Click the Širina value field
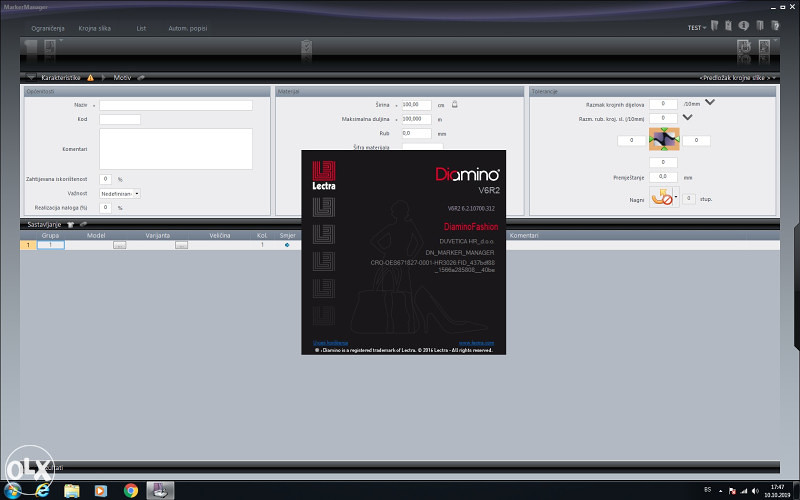 pos(416,105)
